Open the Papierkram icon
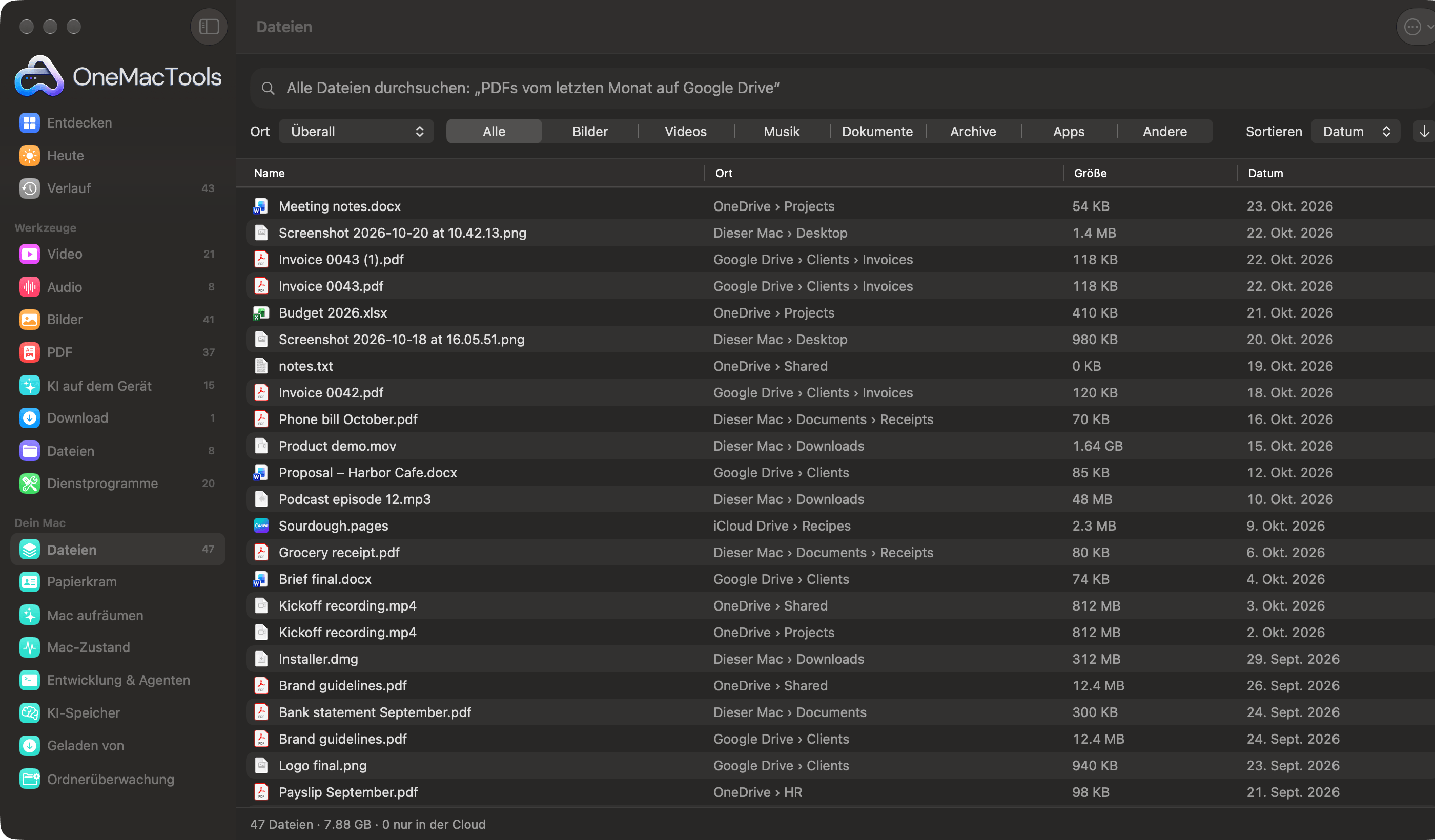1435x840 pixels. pyautogui.click(x=30, y=582)
